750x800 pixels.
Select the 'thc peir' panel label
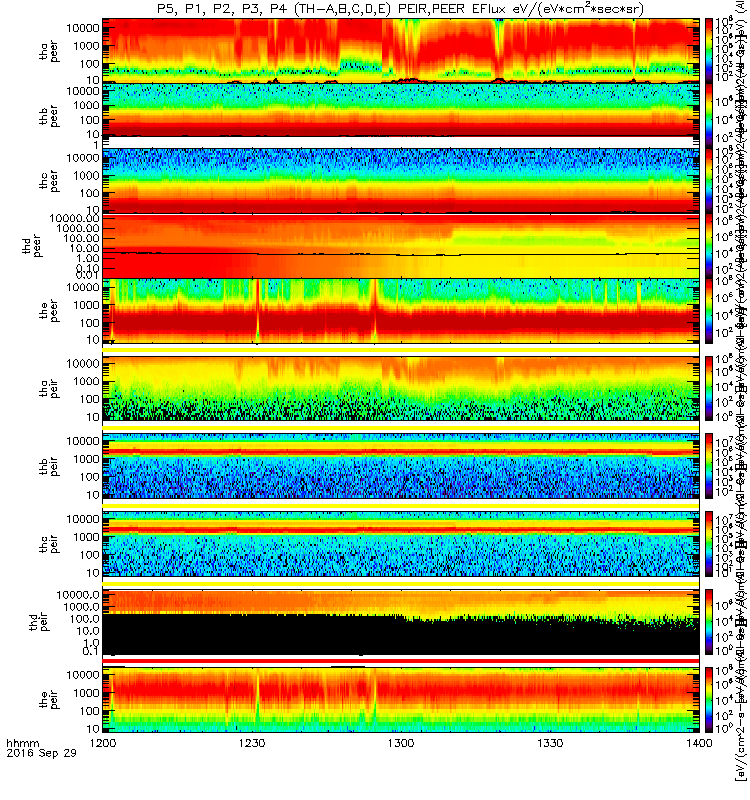(49, 544)
